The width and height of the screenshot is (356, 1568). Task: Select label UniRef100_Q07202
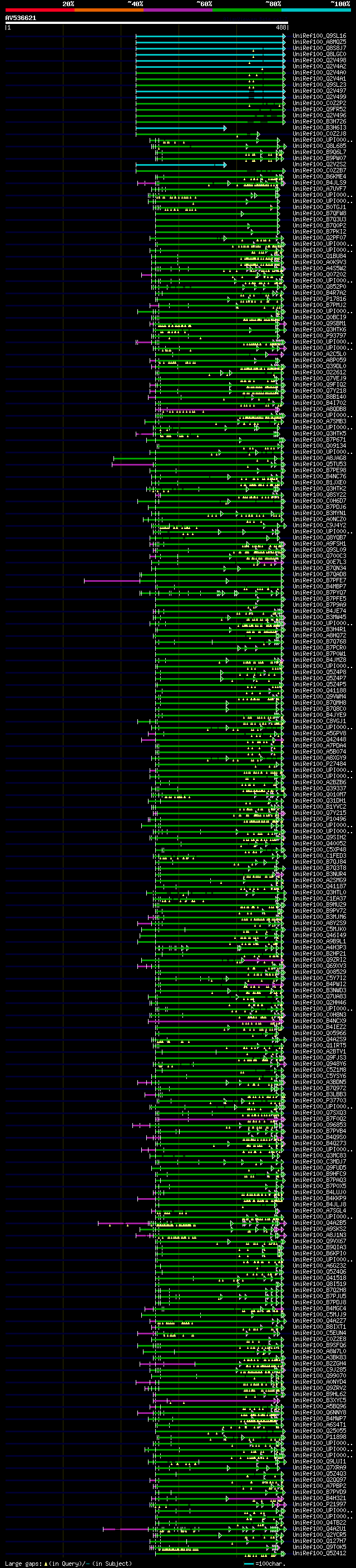(x=319, y=275)
